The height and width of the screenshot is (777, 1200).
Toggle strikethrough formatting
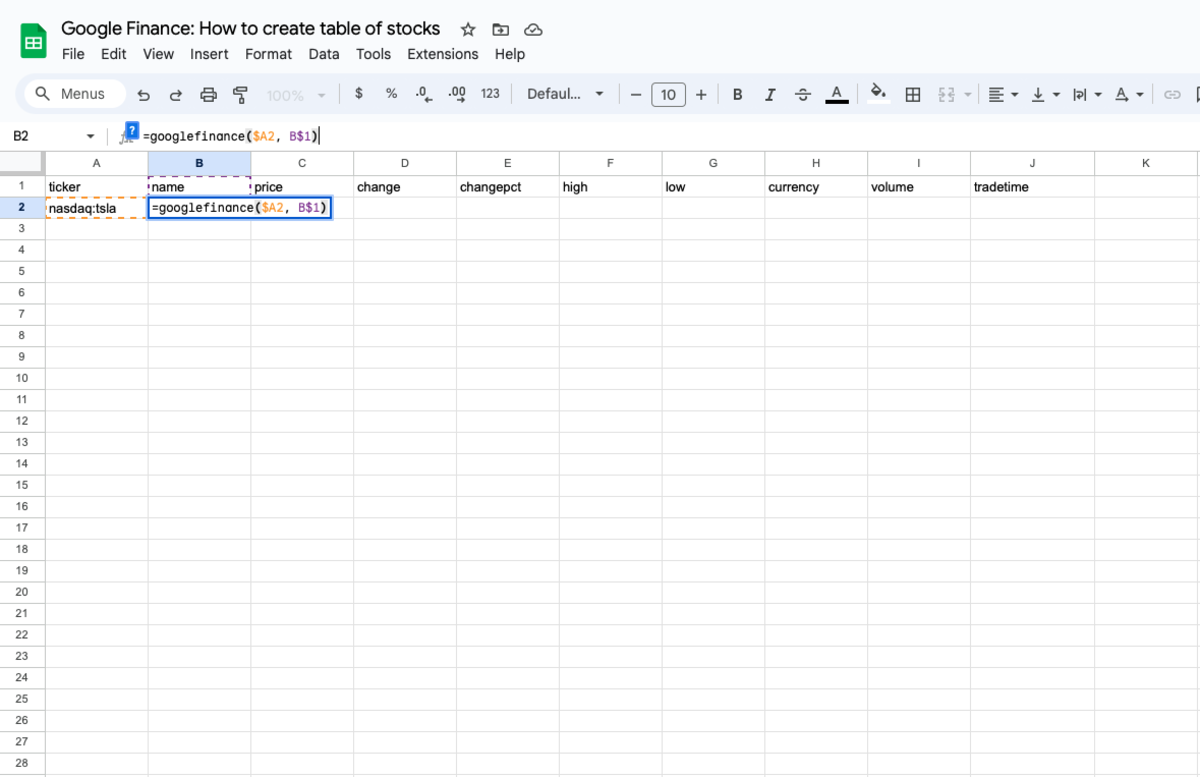point(803,94)
